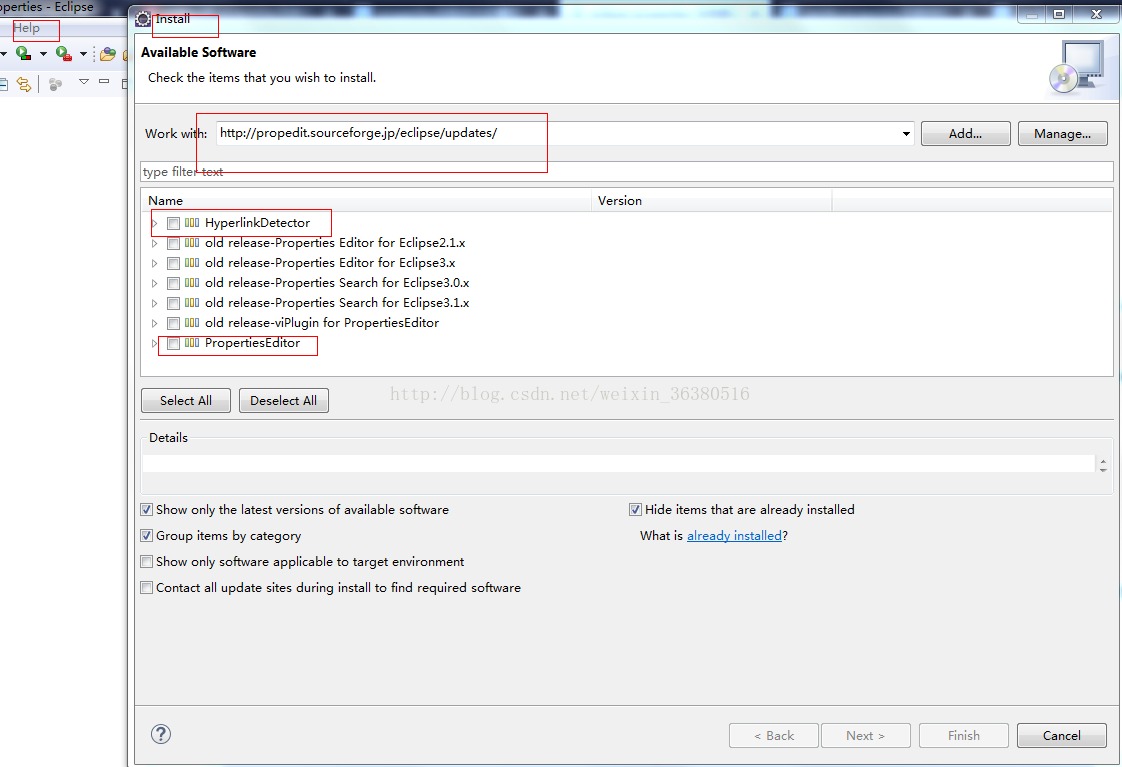Click the Cancel button
This screenshot has width=1122, height=767.
(x=1062, y=736)
